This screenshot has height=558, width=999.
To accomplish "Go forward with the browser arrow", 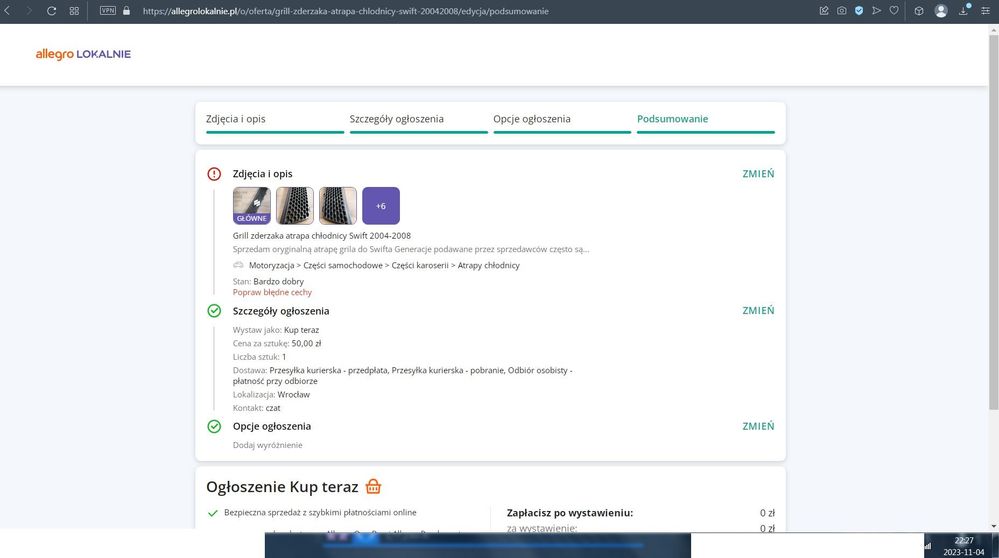I will coord(29,11).
